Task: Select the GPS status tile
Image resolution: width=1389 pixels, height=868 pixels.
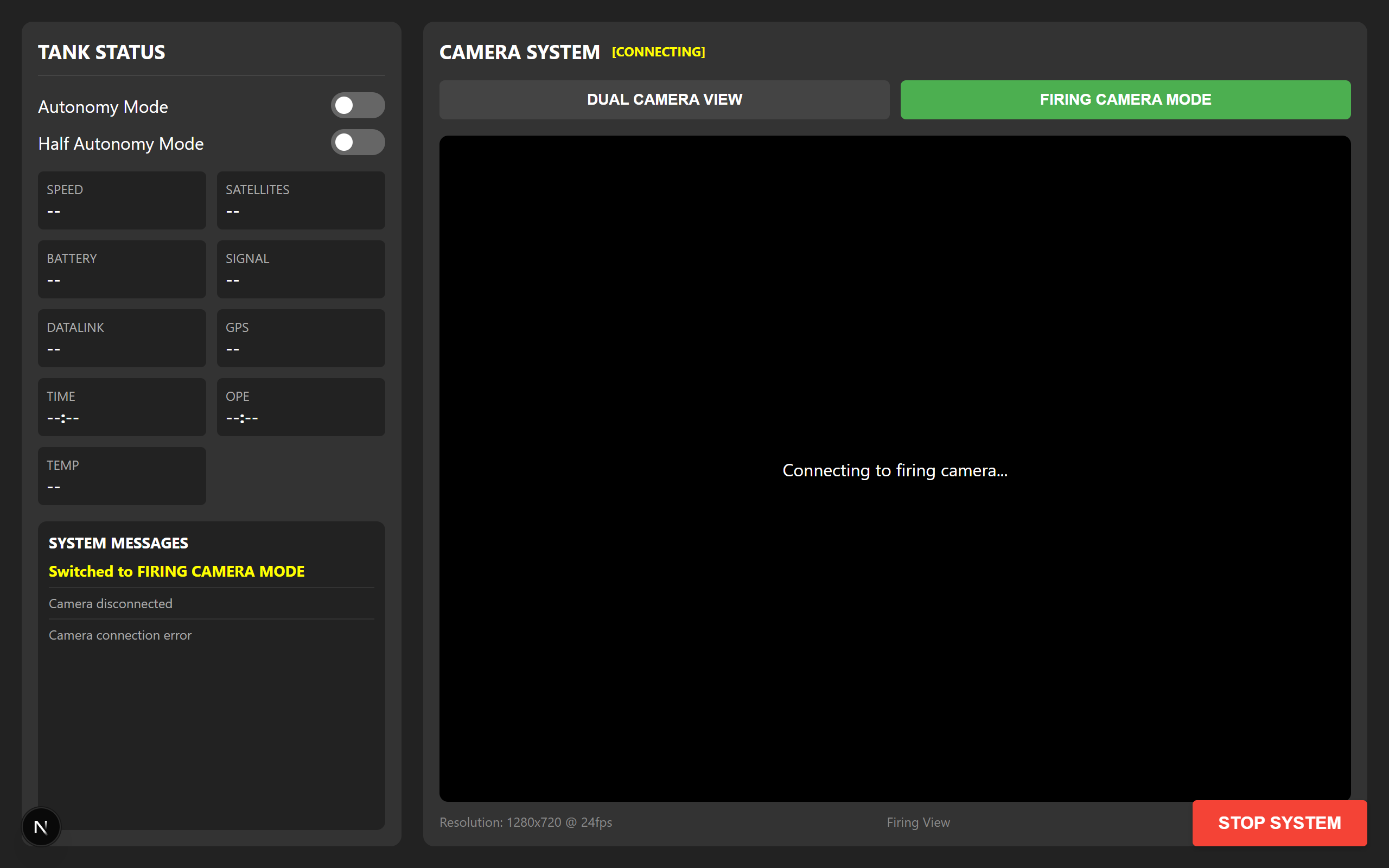Action: (301, 338)
